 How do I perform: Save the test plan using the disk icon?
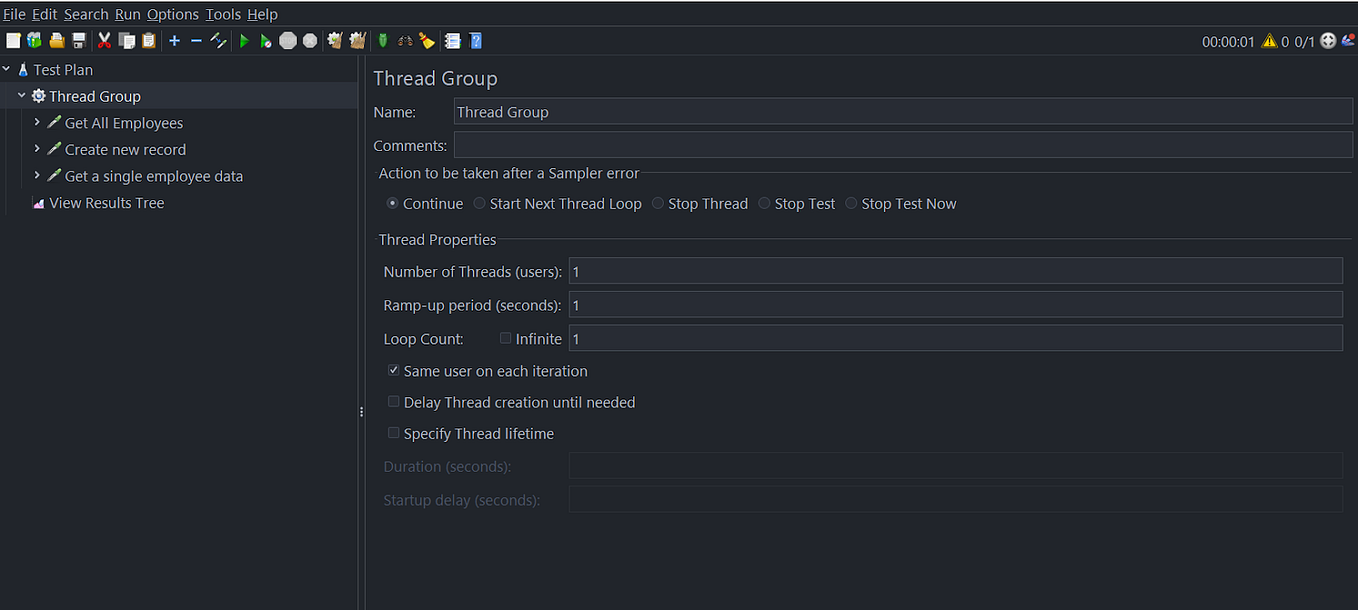tap(78, 40)
